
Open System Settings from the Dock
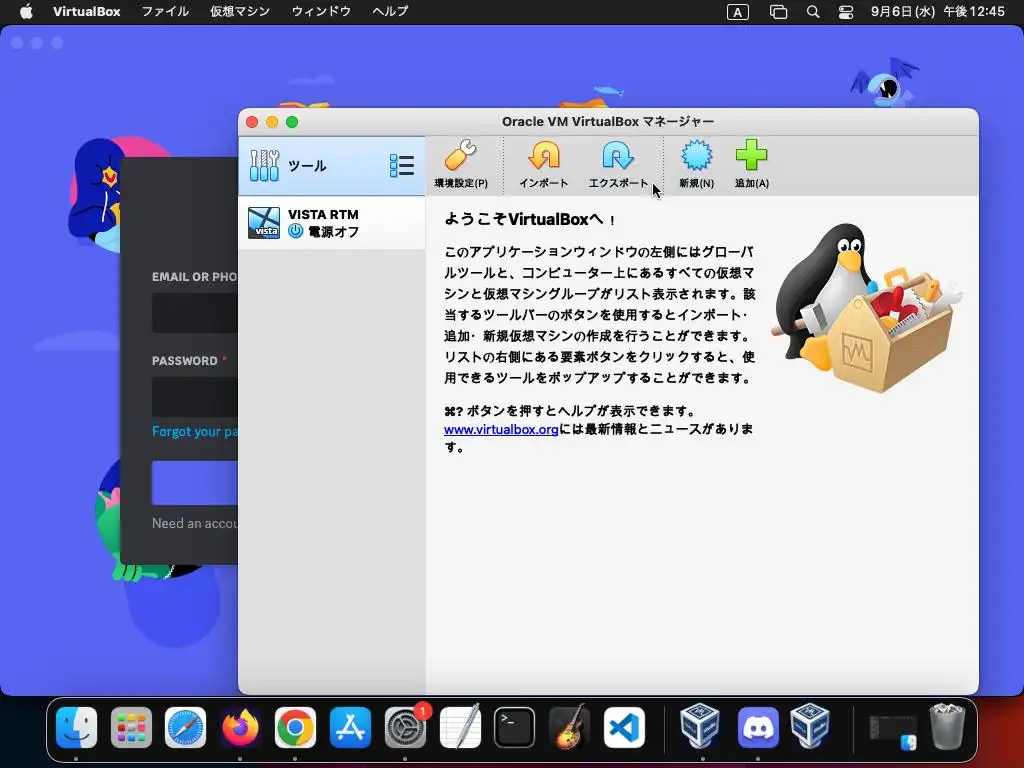click(405, 728)
